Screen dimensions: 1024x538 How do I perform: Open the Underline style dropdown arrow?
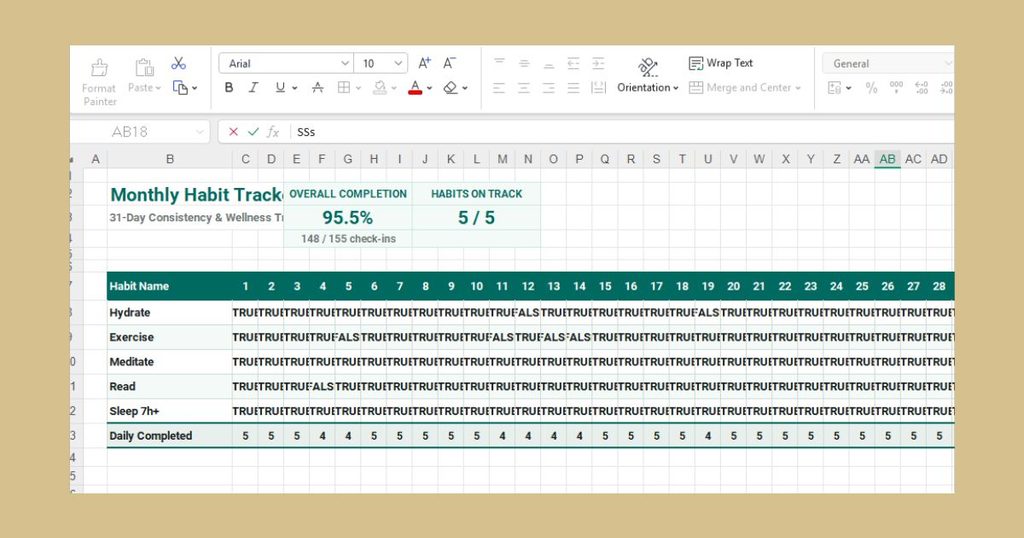click(x=295, y=88)
